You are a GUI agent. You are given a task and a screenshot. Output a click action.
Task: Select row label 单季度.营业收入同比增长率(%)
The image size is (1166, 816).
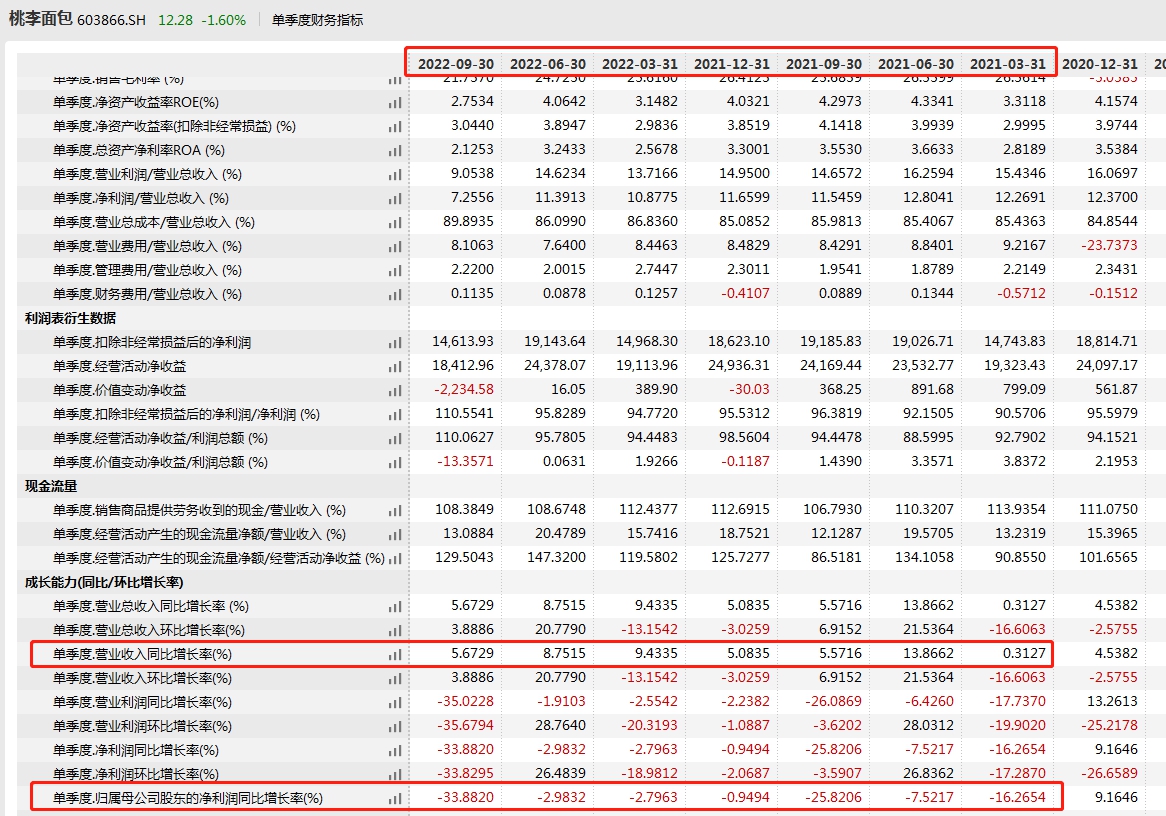pyautogui.click(x=142, y=655)
